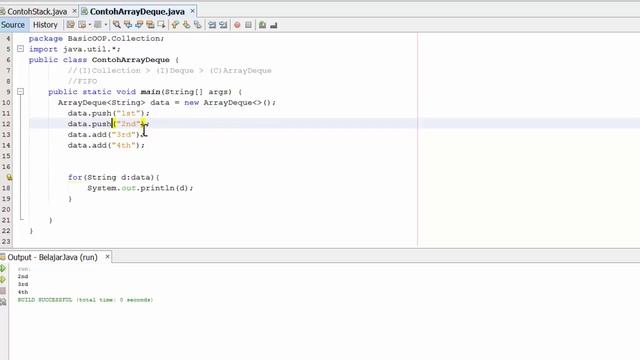
Task: Click the '2nd' line in Output
Action: click(x=23, y=276)
